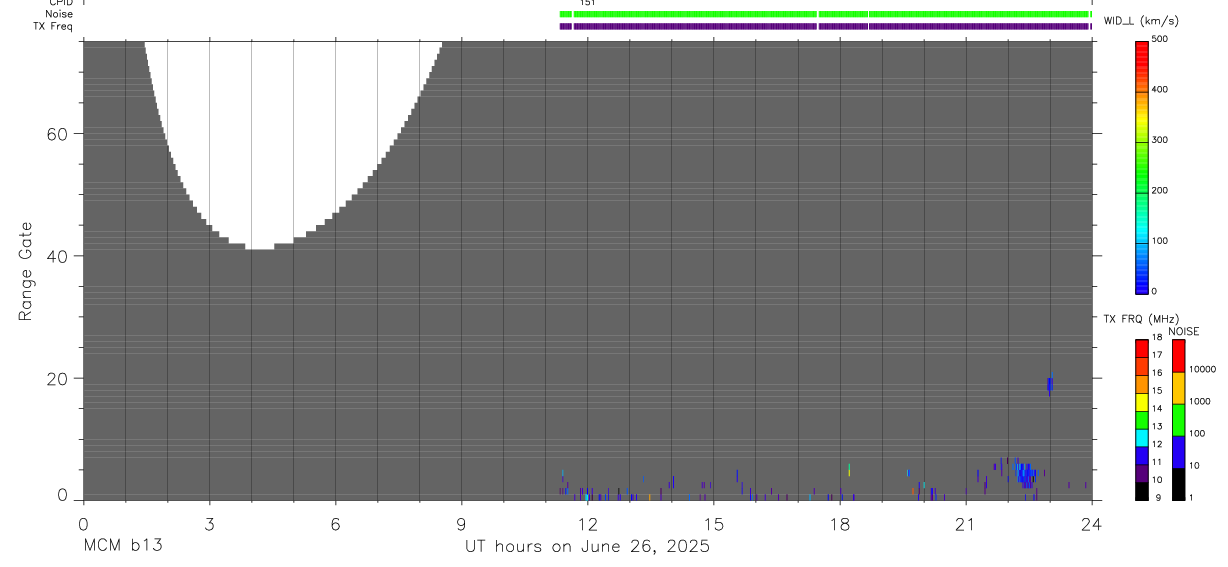1228x567 pixels.
Task: Click the "Range Gate" vertical axis title
Action: point(25,271)
